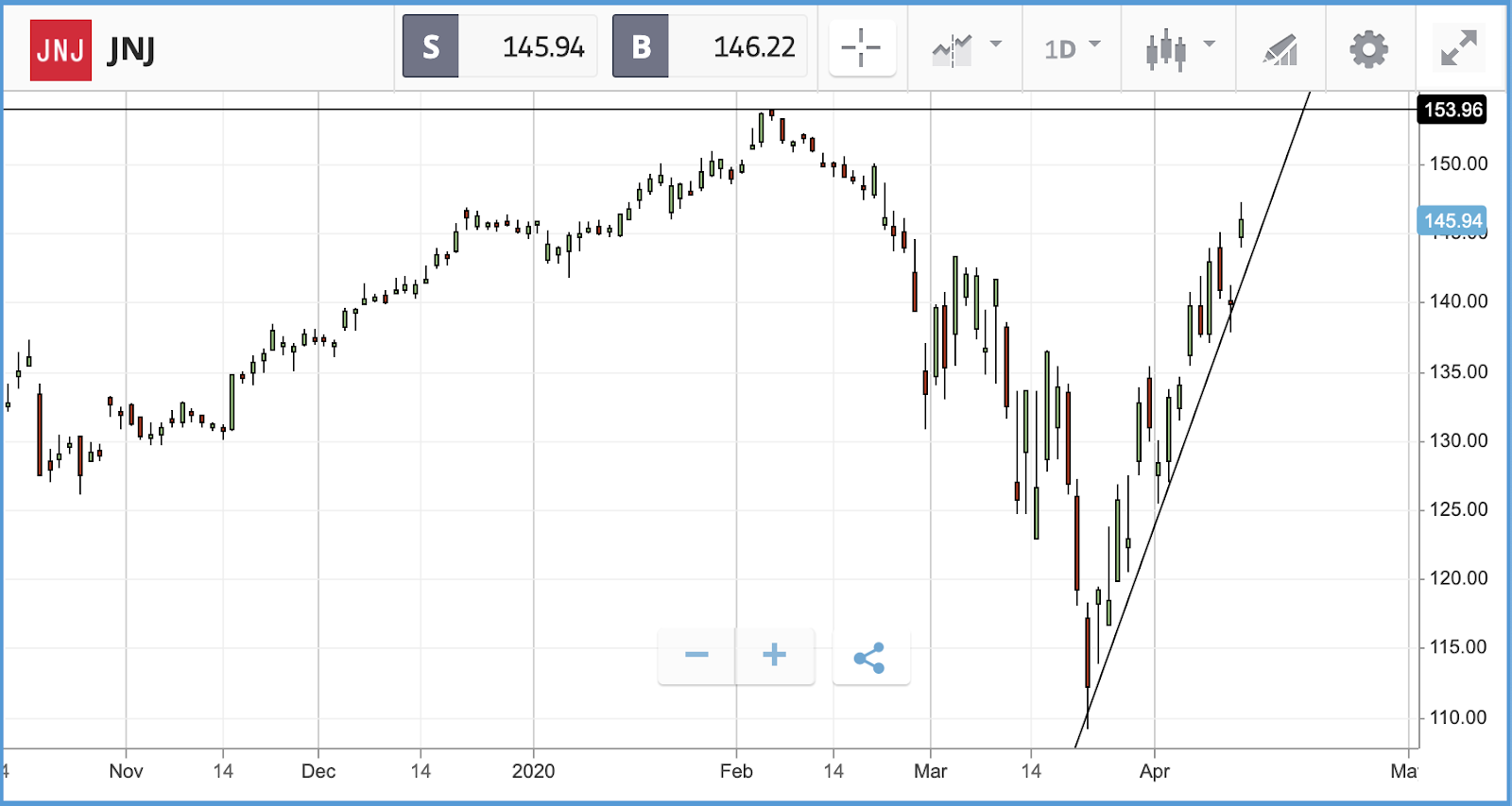Viewport: 1512px width, 806px height.
Task: Select the drawn diagonal trend line
Action: 1193,420
